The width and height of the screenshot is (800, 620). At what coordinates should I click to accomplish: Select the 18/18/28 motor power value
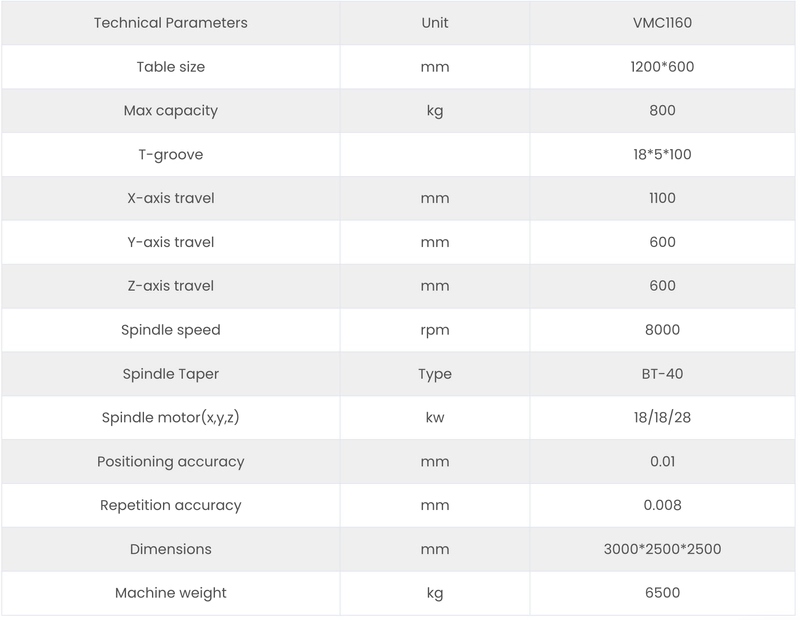[x=662, y=418]
